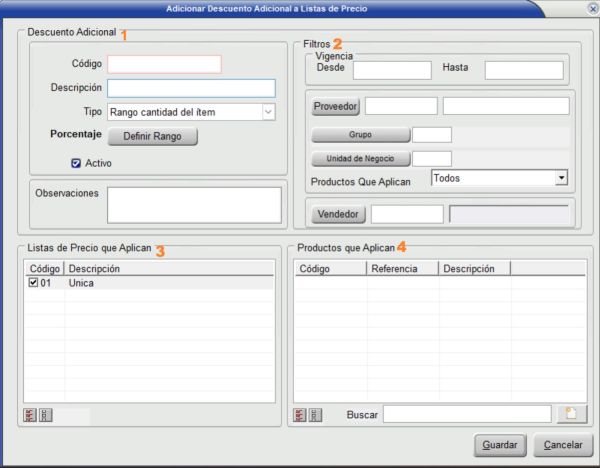Focus the Código input field

163,64
